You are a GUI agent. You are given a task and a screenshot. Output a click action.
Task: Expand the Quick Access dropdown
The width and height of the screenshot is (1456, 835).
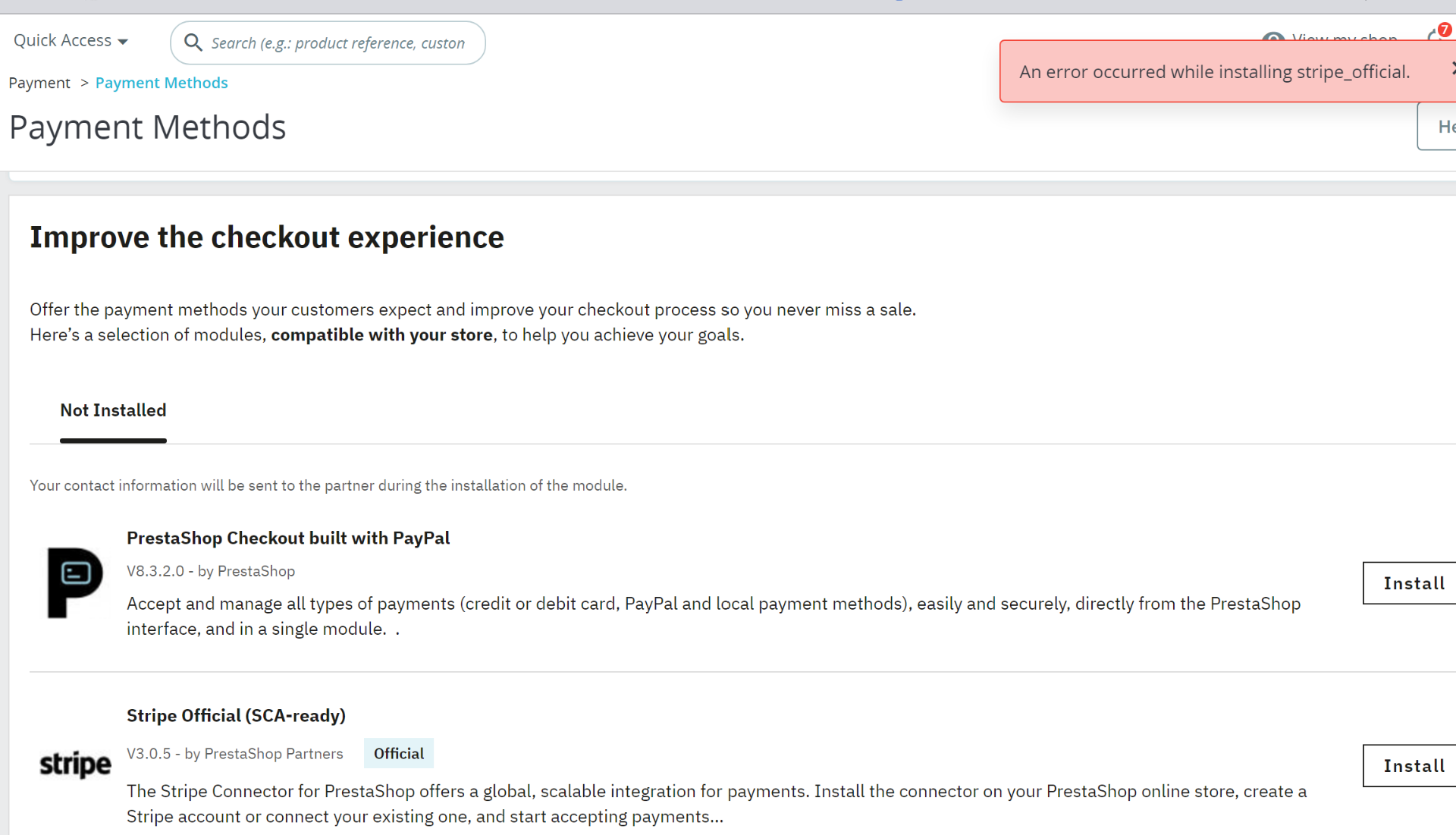(71, 41)
